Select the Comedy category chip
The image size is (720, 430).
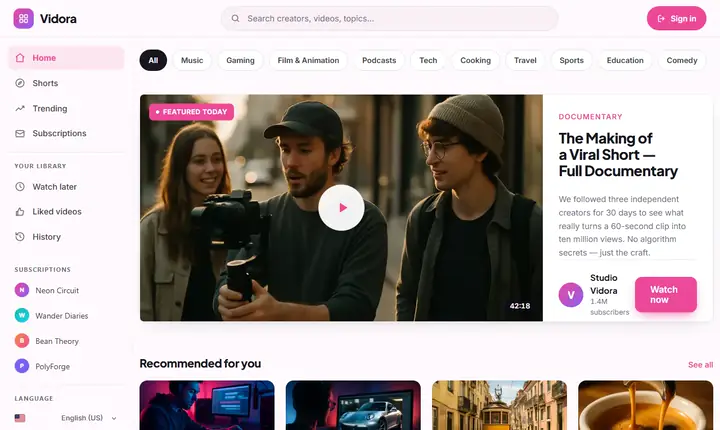(x=682, y=60)
